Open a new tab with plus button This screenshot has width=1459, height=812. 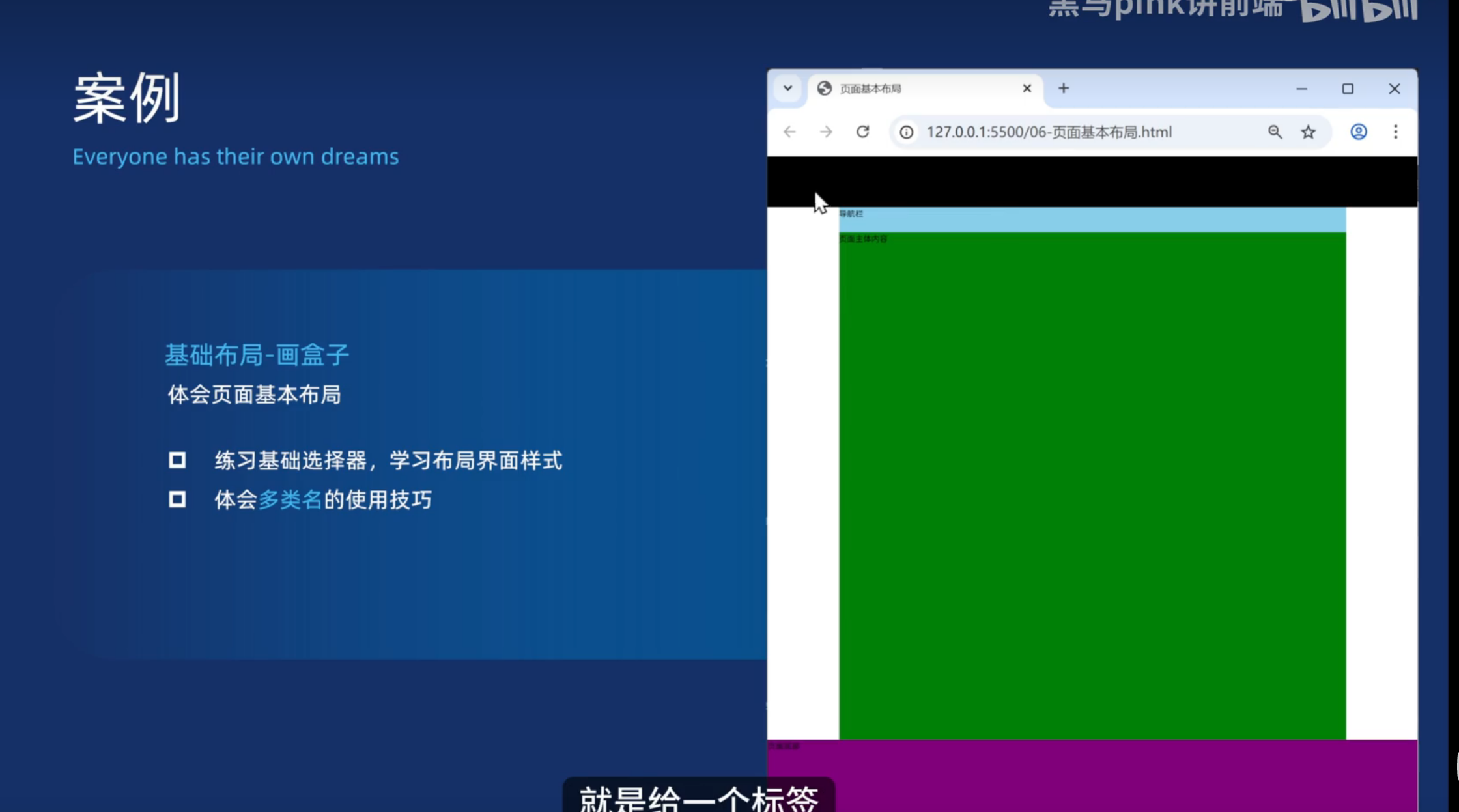1063,89
